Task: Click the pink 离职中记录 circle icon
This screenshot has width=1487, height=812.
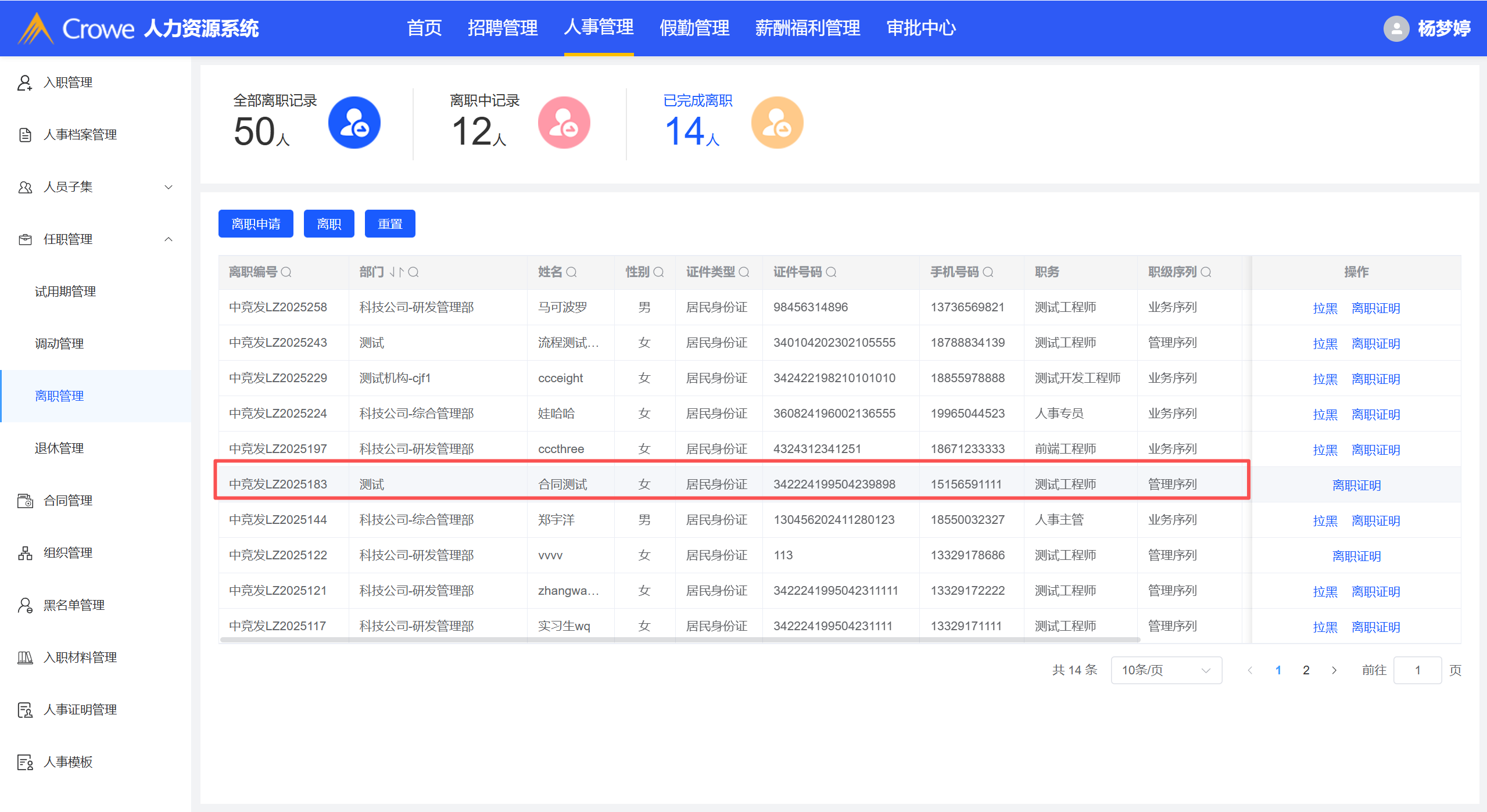Action: point(564,123)
